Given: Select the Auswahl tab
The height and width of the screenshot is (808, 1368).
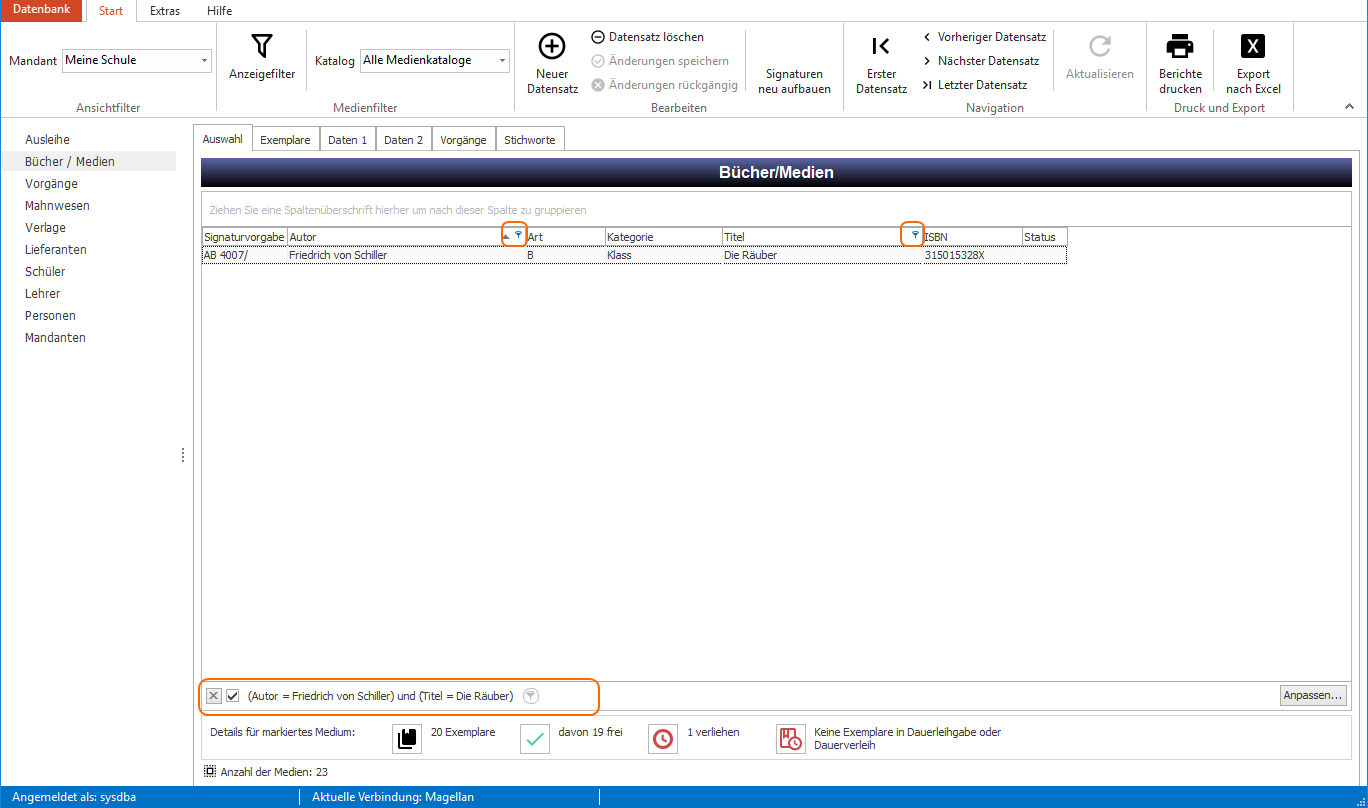Looking at the screenshot, I should [x=223, y=139].
